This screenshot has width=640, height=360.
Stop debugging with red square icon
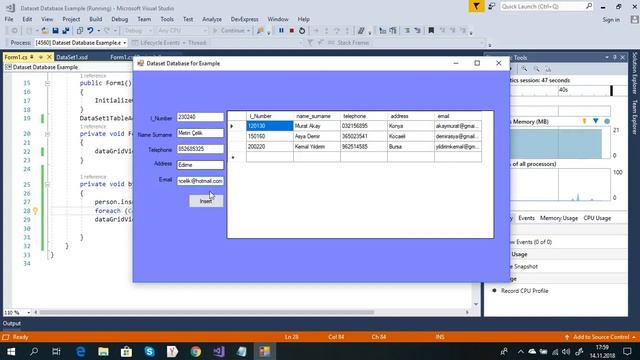tap(291, 31)
